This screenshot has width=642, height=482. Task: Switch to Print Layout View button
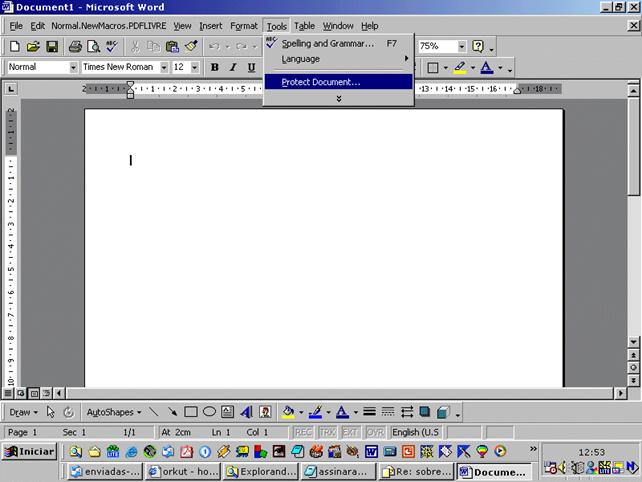coord(34,394)
